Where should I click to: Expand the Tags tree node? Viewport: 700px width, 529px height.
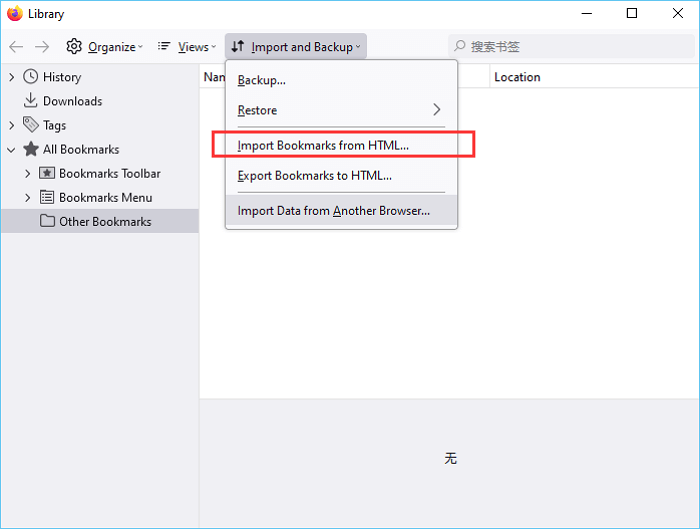click(x=12, y=125)
